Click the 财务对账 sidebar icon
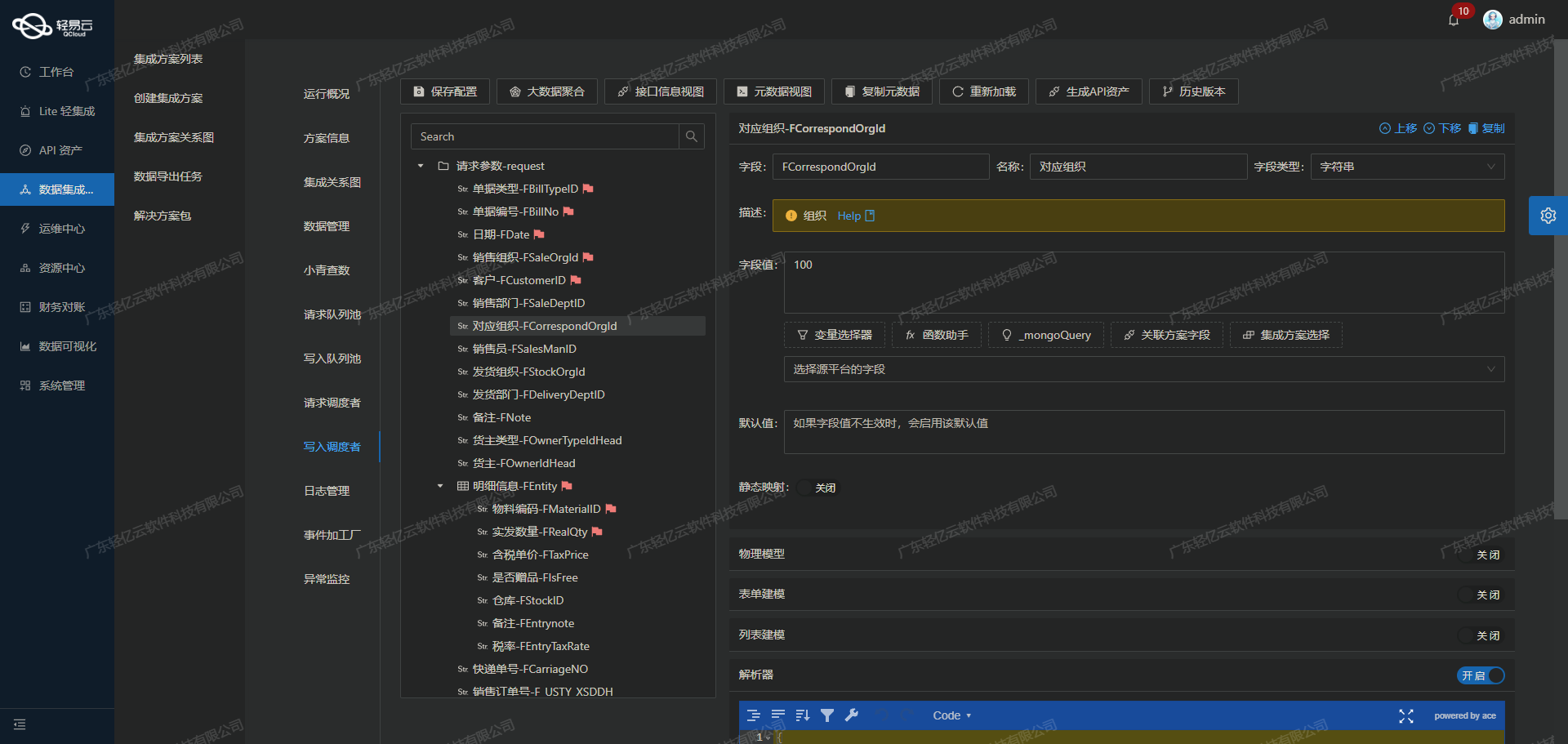1568x744 pixels. click(x=25, y=307)
